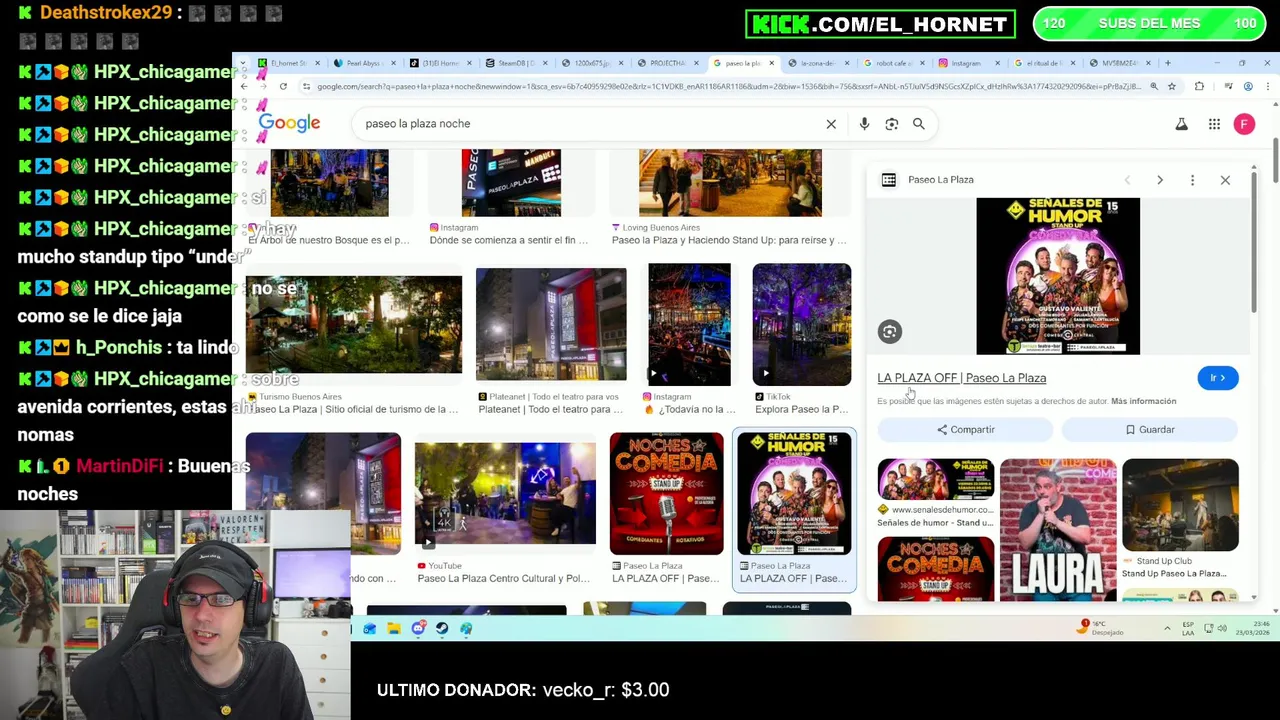Open Noches de Comedia result thumbnail
Viewport: 1280px width, 720px height.
(666, 494)
